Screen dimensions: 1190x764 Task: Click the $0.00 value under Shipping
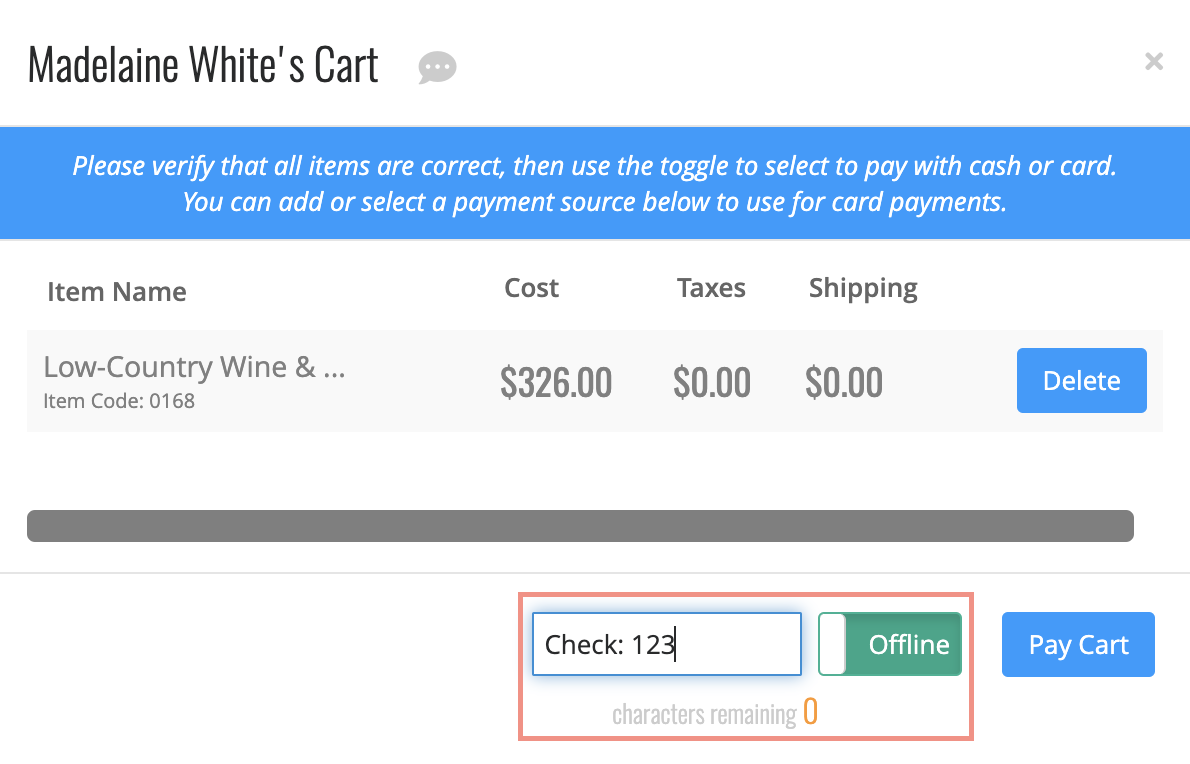[844, 382]
